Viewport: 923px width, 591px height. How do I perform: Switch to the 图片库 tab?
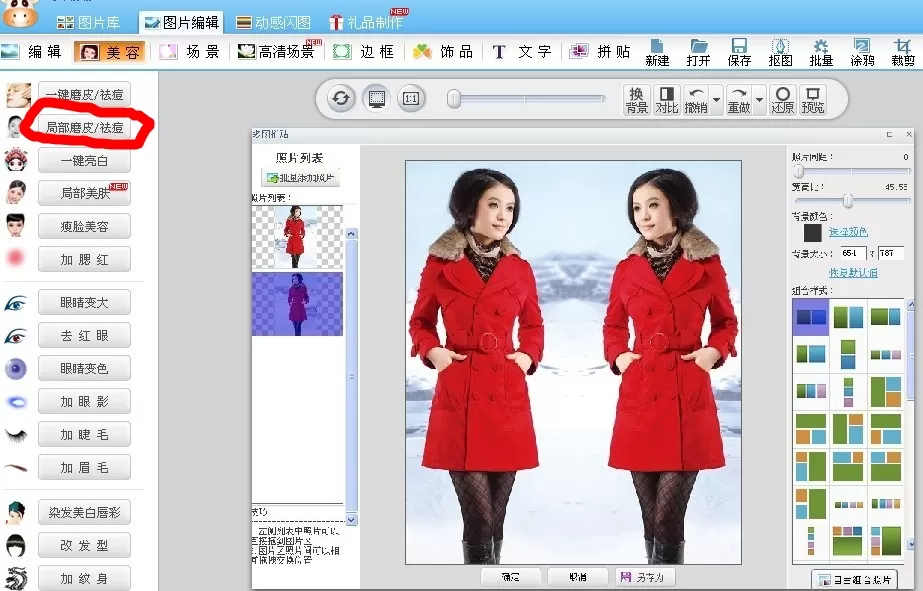point(89,22)
